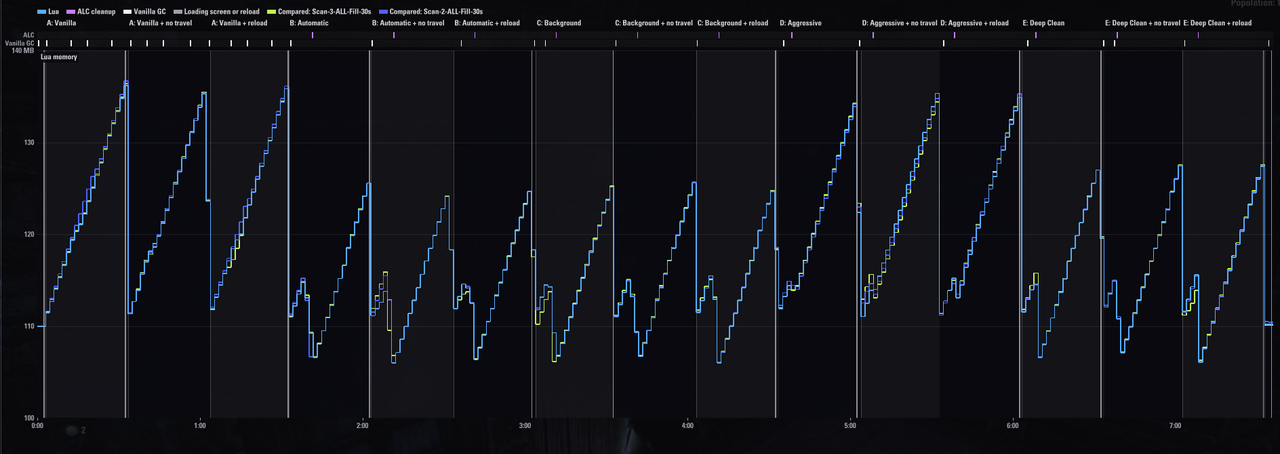Select the 'A: Vanilla + reload' label
1280x454 pixels.
coord(239,22)
